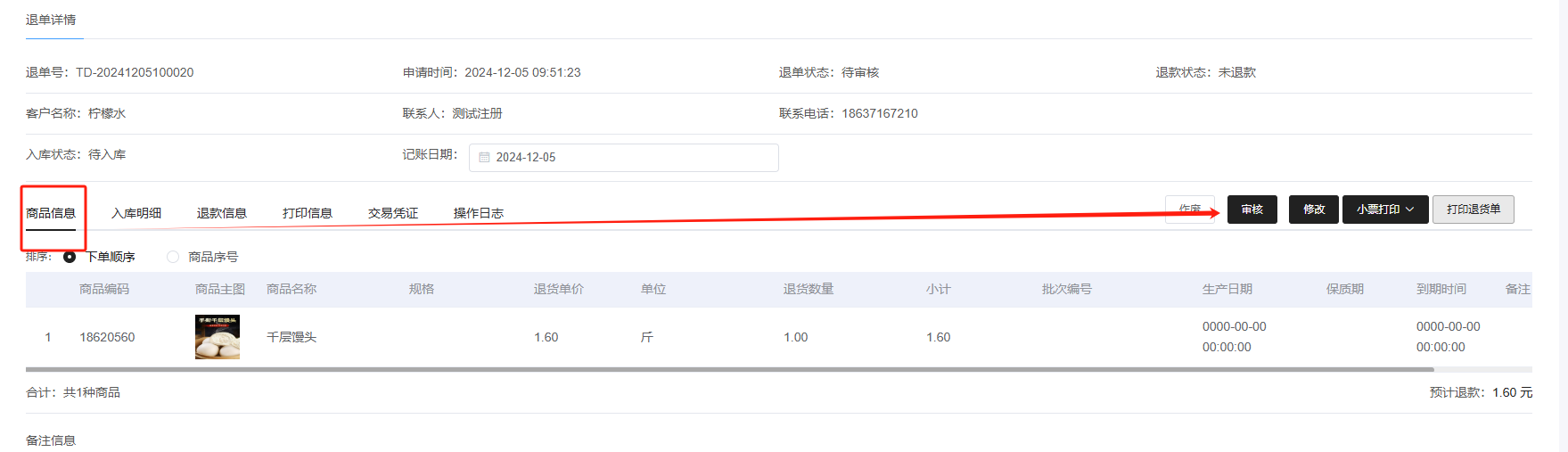Select the 商品序号 sort radio button
The image size is (1568, 452).
point(173,257)
